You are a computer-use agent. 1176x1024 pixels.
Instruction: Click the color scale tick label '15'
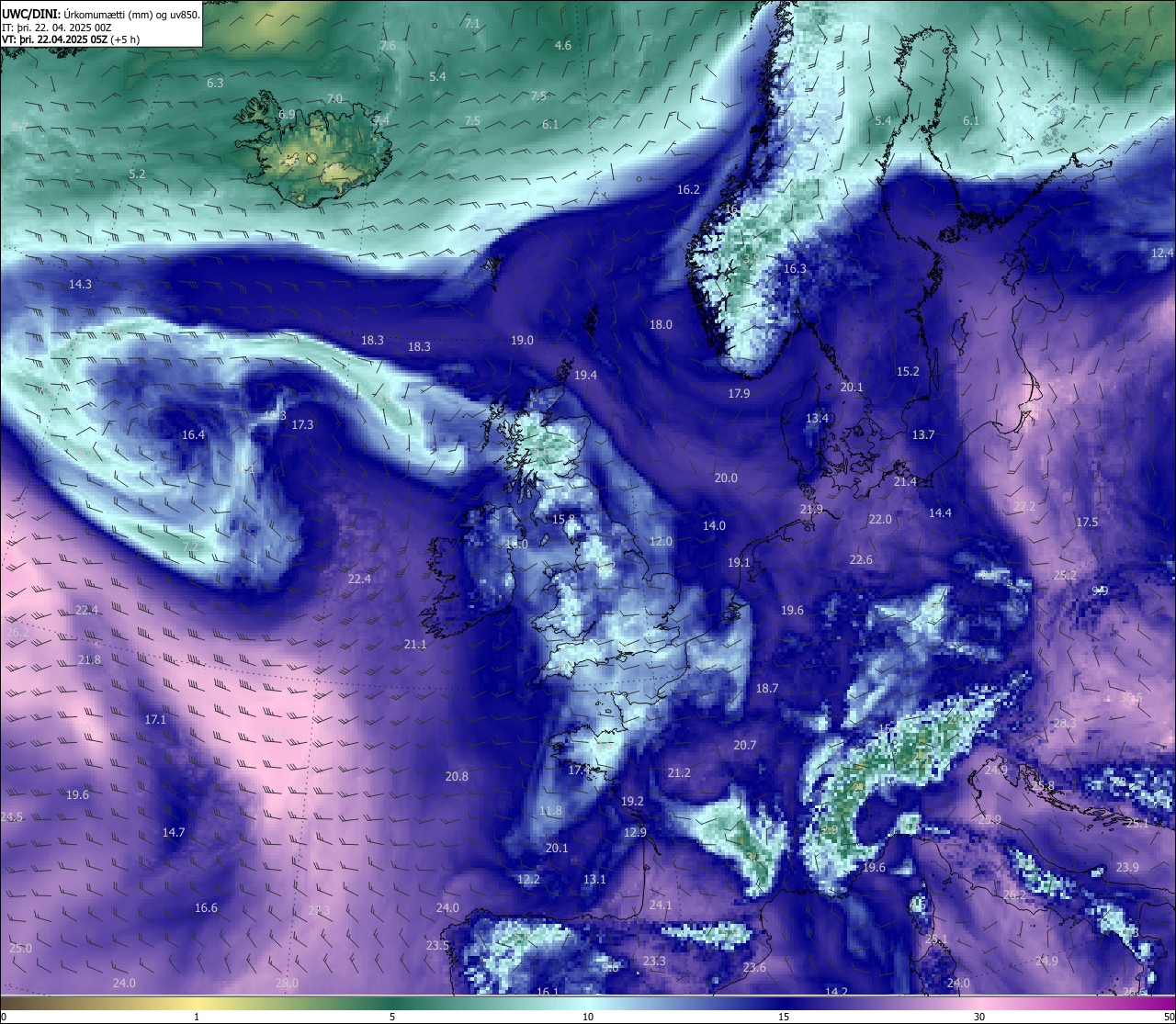[x=784, y=1017]
